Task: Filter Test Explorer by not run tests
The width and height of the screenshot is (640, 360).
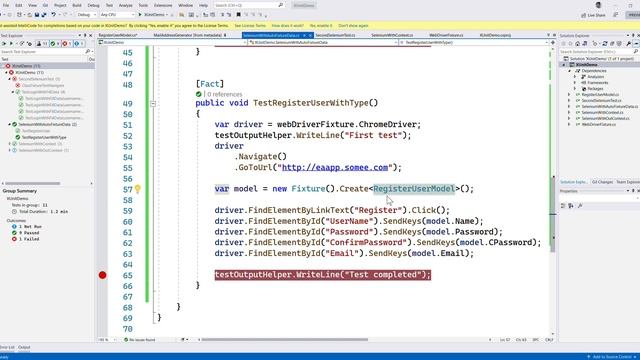Action: tap(79, 43)
